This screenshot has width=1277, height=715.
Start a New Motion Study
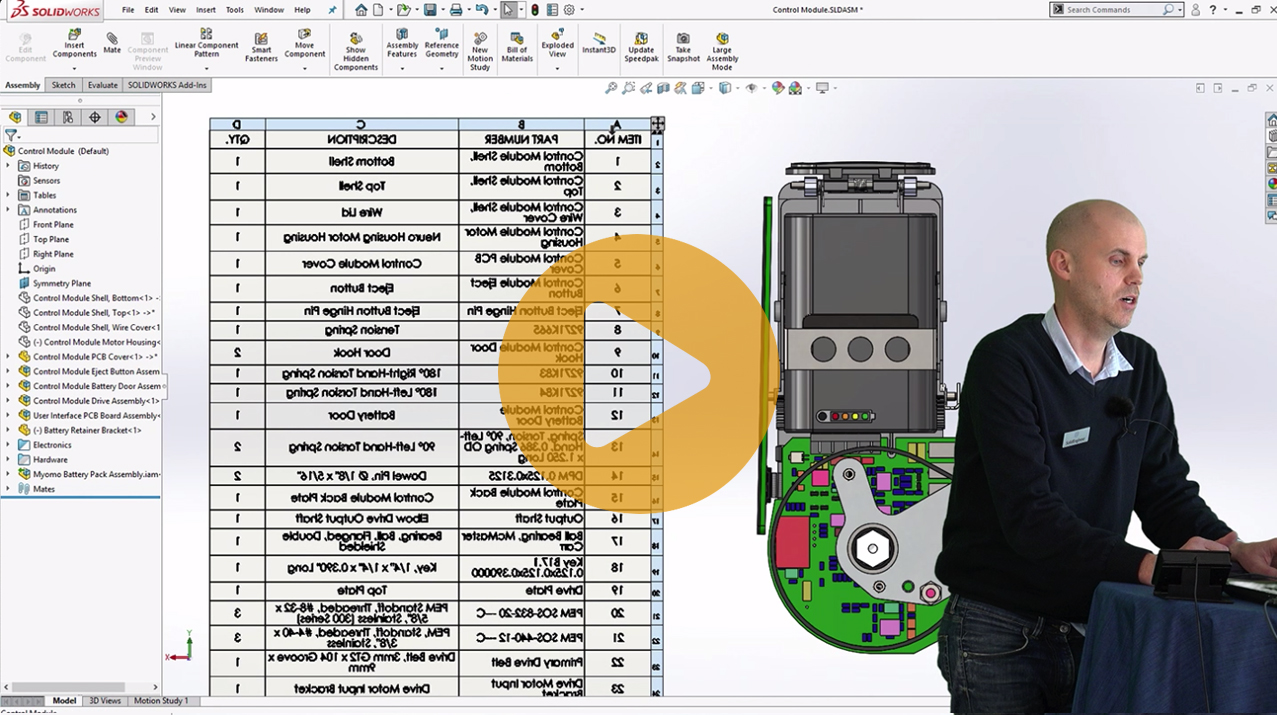point(480,50)
